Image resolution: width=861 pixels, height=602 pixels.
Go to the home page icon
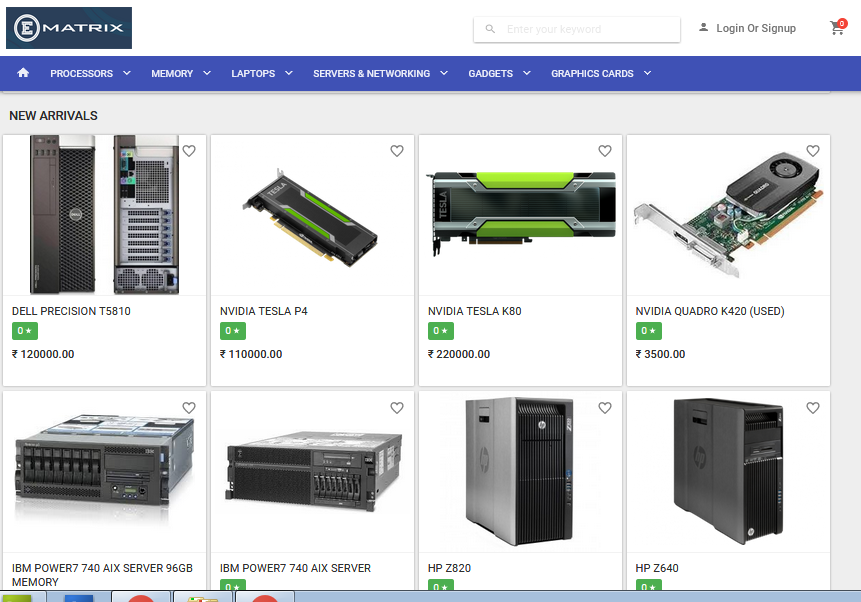(x=23, y=73)
